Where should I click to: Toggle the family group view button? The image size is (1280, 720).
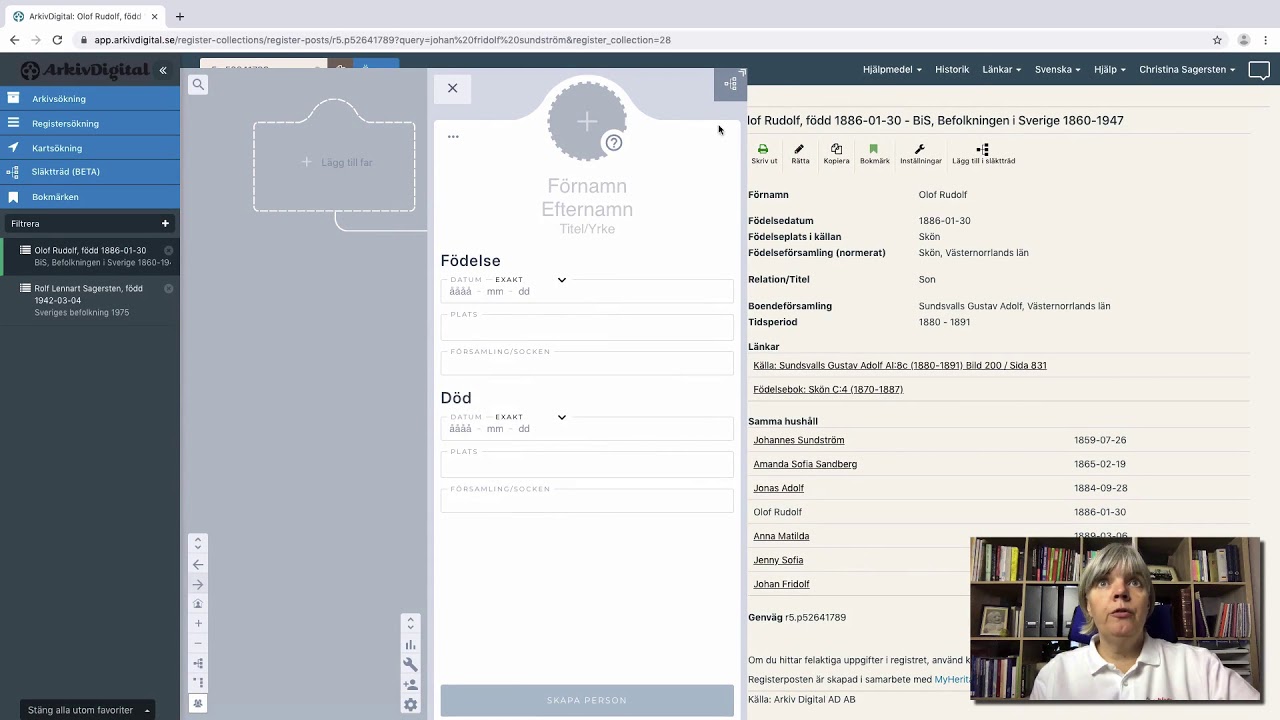click(198, 703)
